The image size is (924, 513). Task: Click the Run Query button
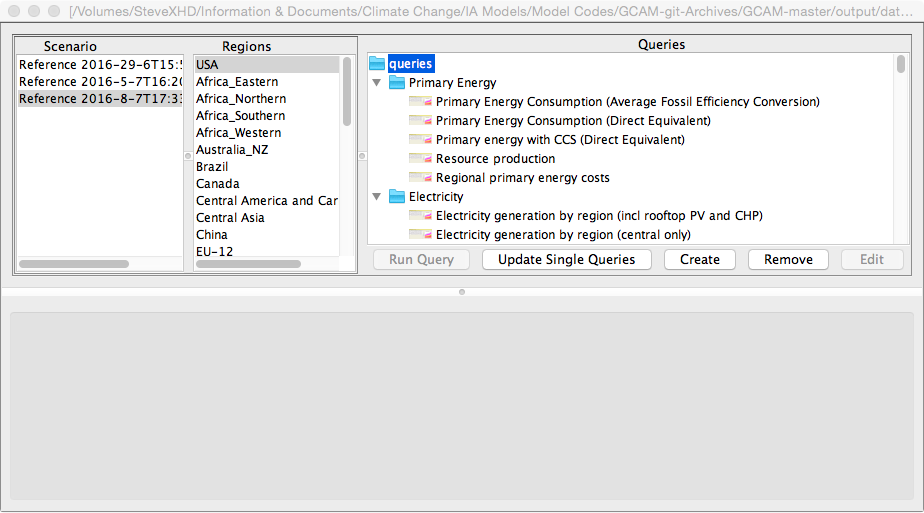tap(421, 260)
